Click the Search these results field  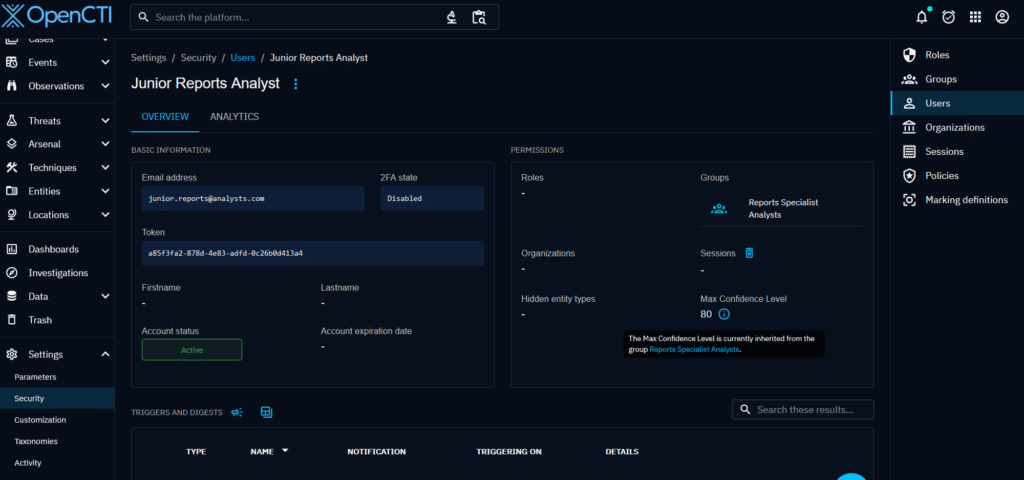pos(812,410)
